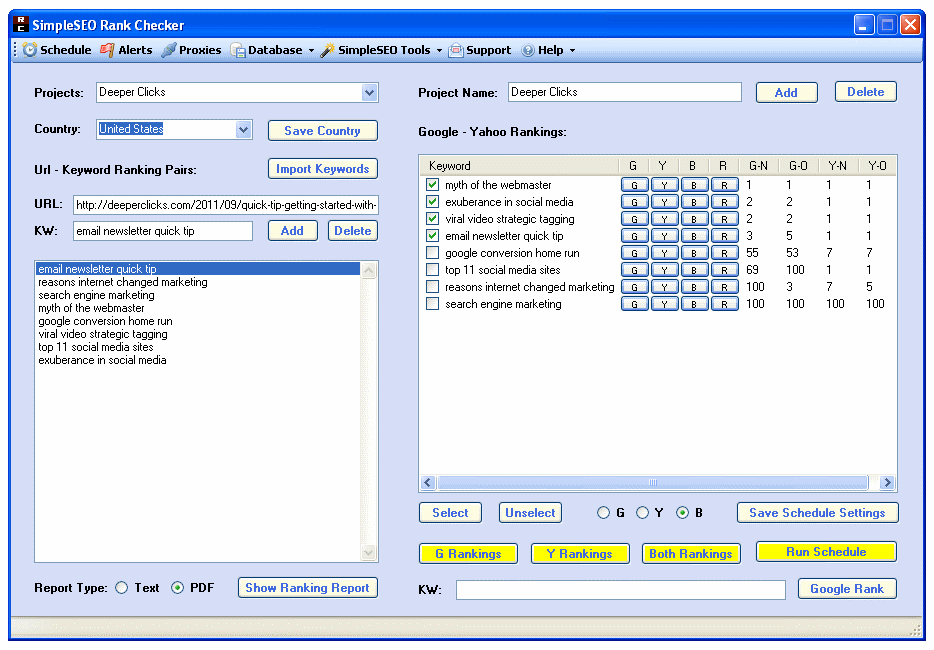Screen dimensions: 934x650
Task: Click Y button for email newsletter quick tip
Action: click(664, 237)
